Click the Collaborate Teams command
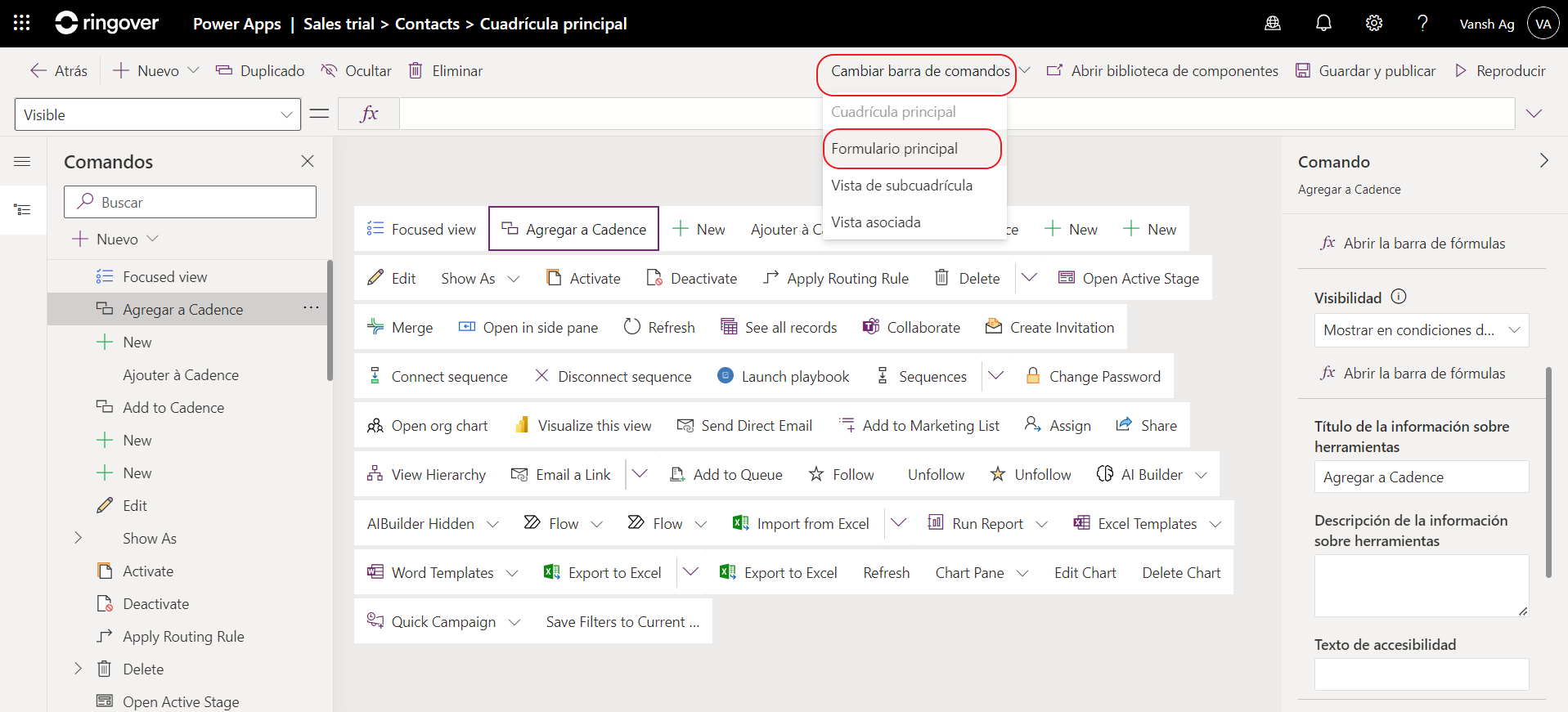This screenshot has width=1568, height=712. (x=911, y=327)
